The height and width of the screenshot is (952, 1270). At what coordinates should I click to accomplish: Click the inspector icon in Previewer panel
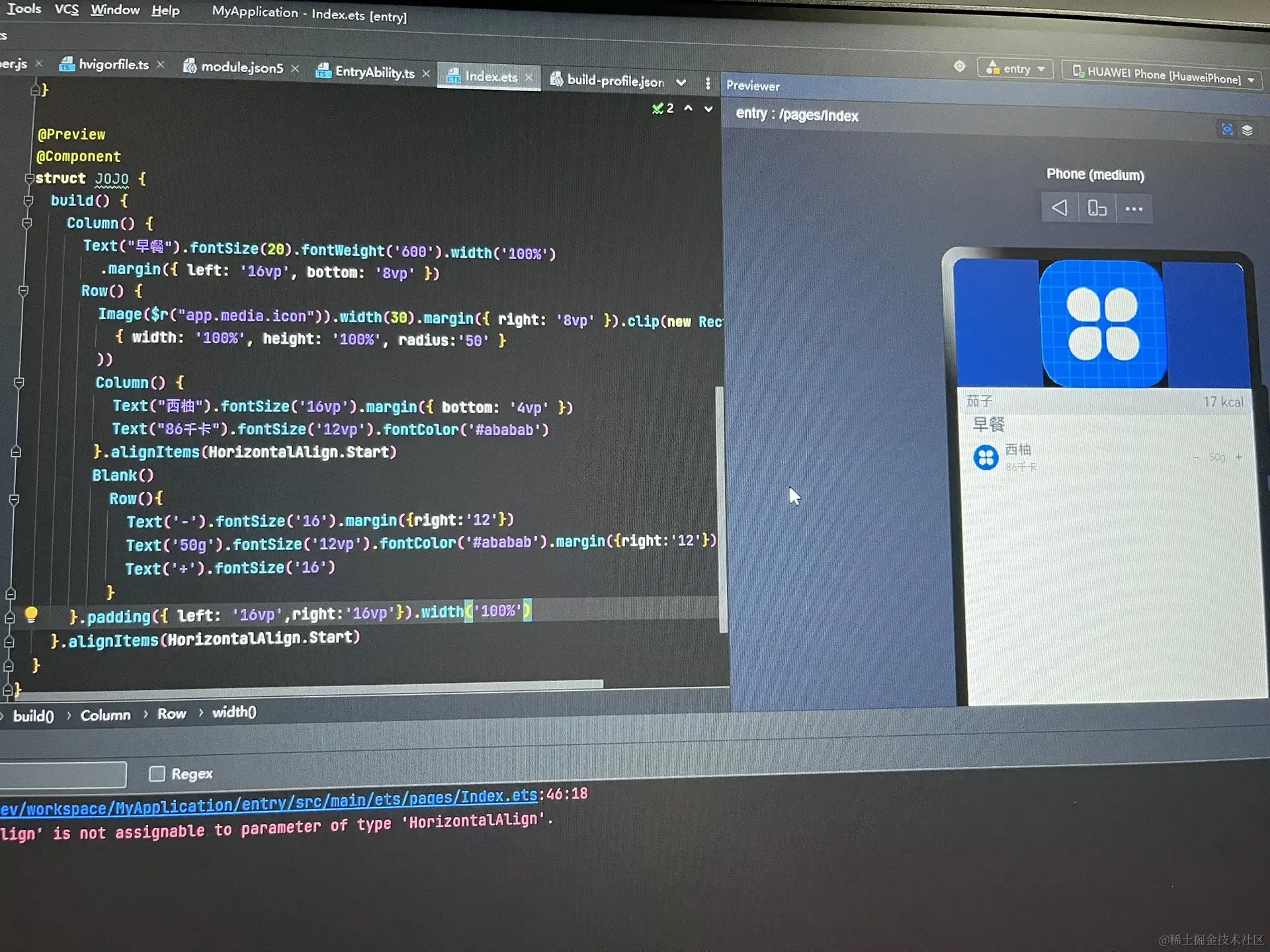click(x=1227, y=130)
